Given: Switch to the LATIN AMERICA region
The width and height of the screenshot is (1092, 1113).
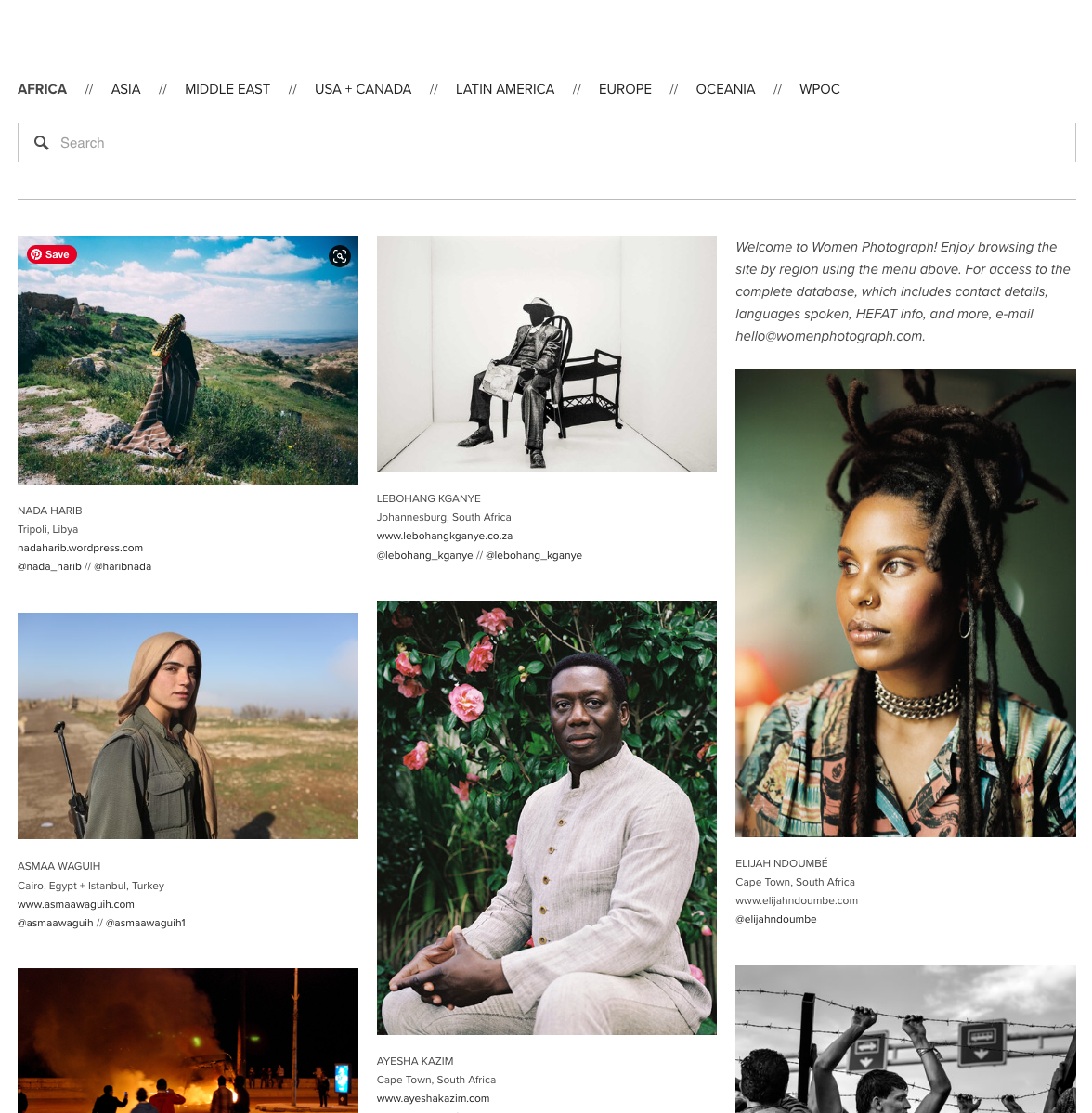Looking at the screenshot, I should [505, 89].
